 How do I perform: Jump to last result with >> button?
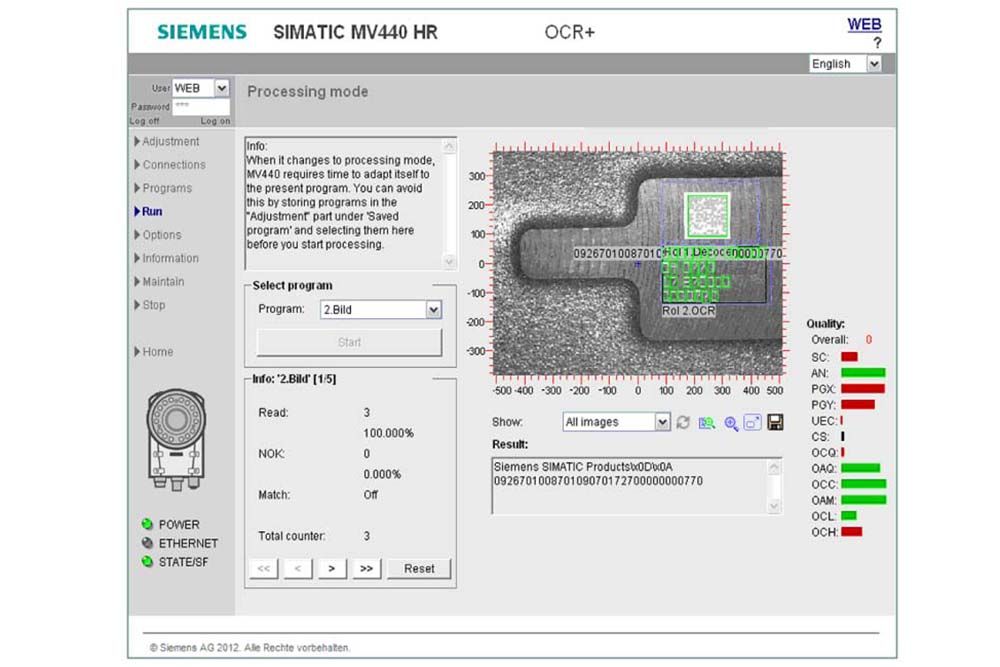(x=365, y=568)
